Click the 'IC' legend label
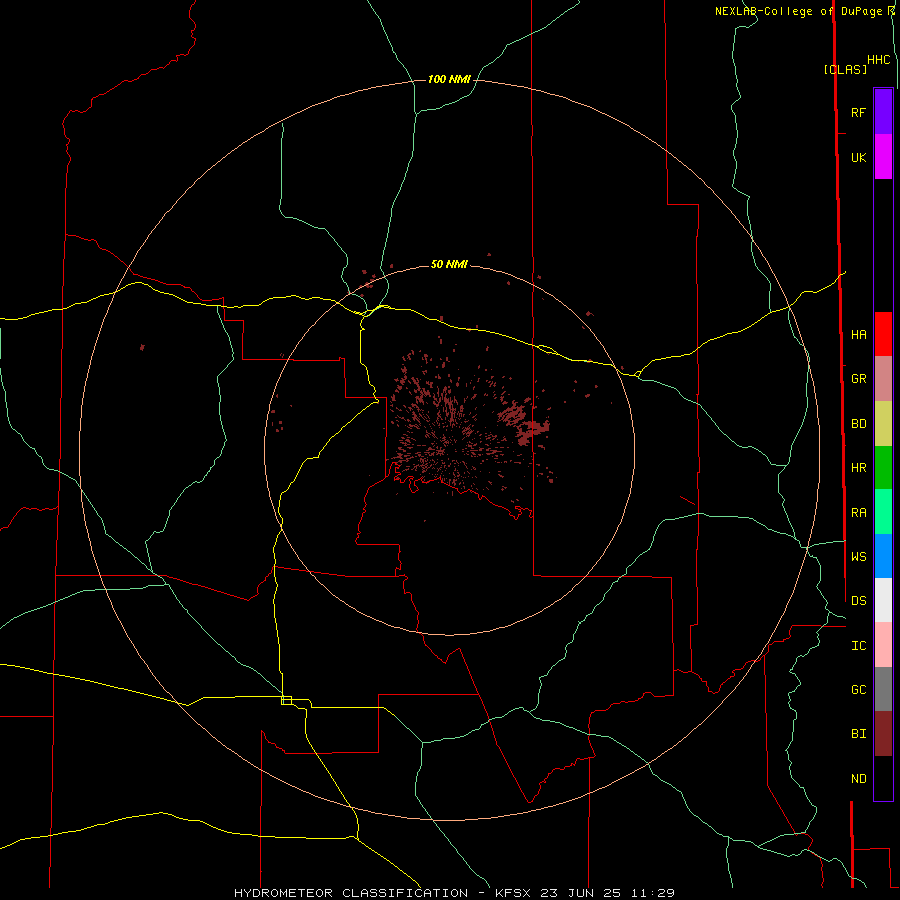The image size is (900, 900). [859, 646]
